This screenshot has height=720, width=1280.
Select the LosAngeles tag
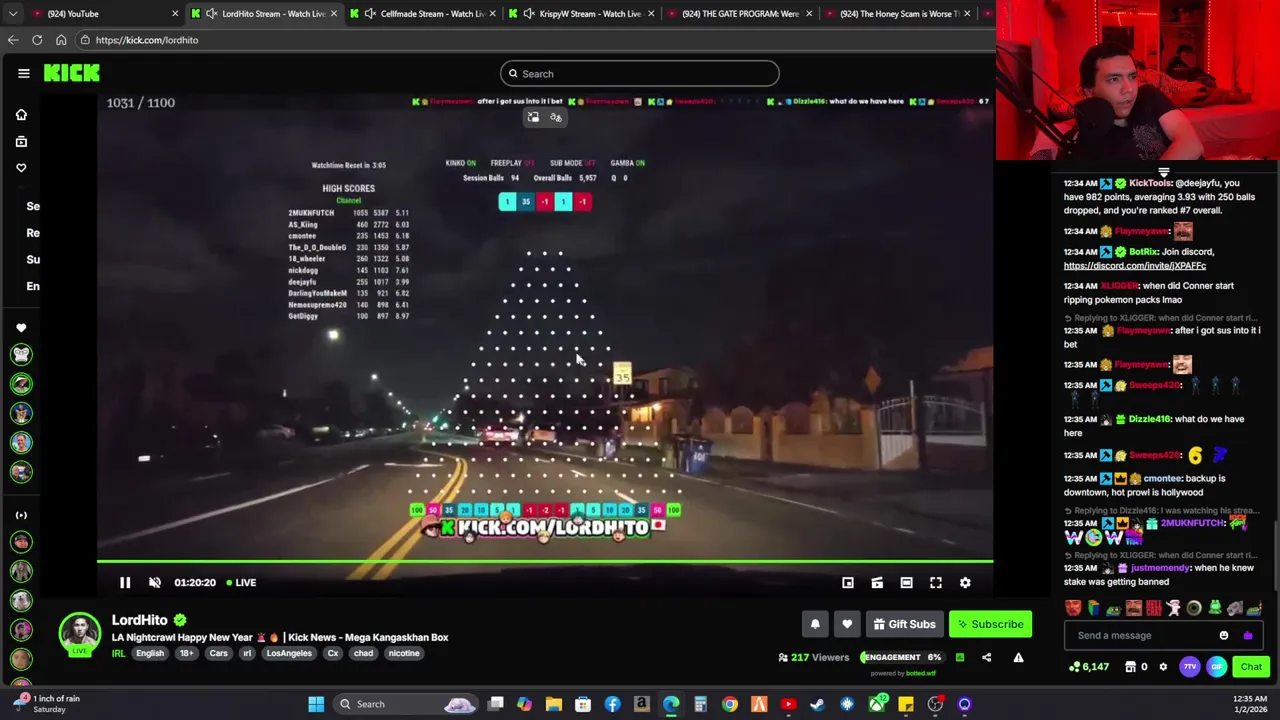pyautogui.click(x=289, y=653)
